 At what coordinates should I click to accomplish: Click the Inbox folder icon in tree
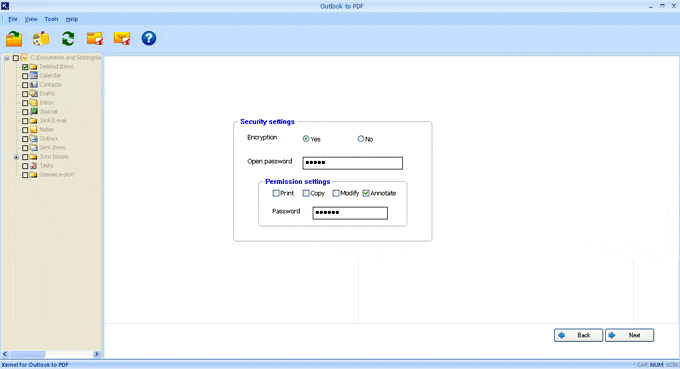click(33, 103)
